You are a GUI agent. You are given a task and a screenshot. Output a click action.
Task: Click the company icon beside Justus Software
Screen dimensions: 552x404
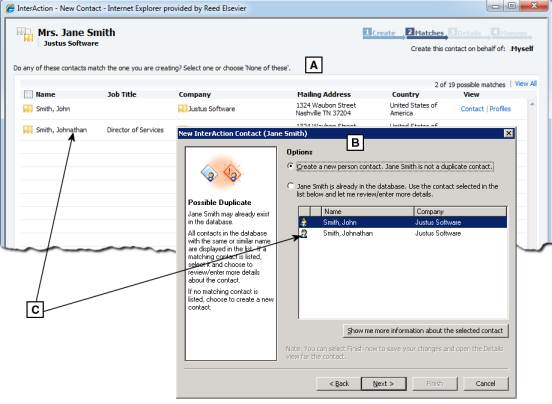pyautogui.click(x=182, y=109)
